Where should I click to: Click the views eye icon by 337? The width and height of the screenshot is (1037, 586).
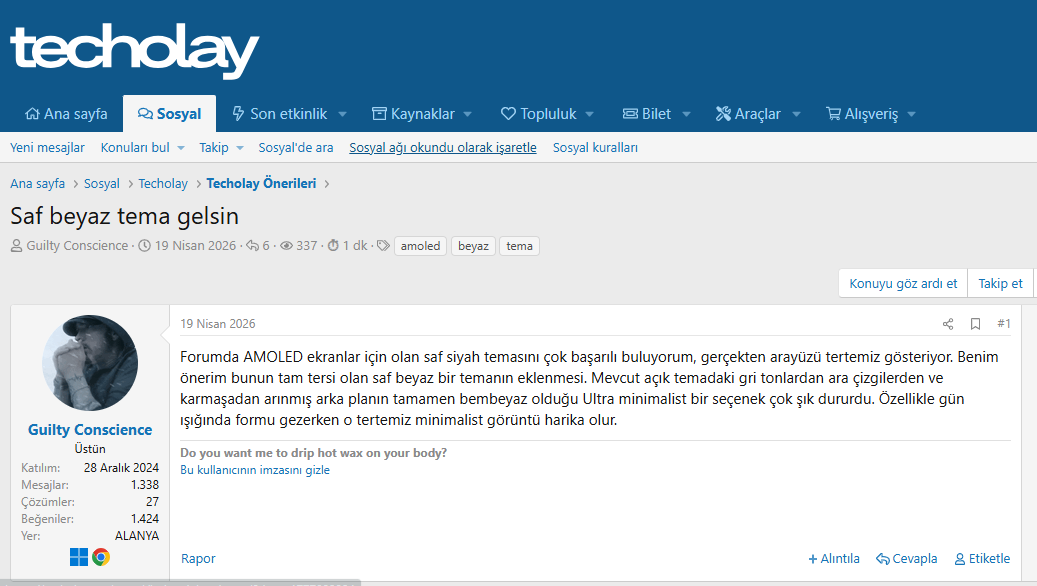pyautogui.click(x=286, y=245)
